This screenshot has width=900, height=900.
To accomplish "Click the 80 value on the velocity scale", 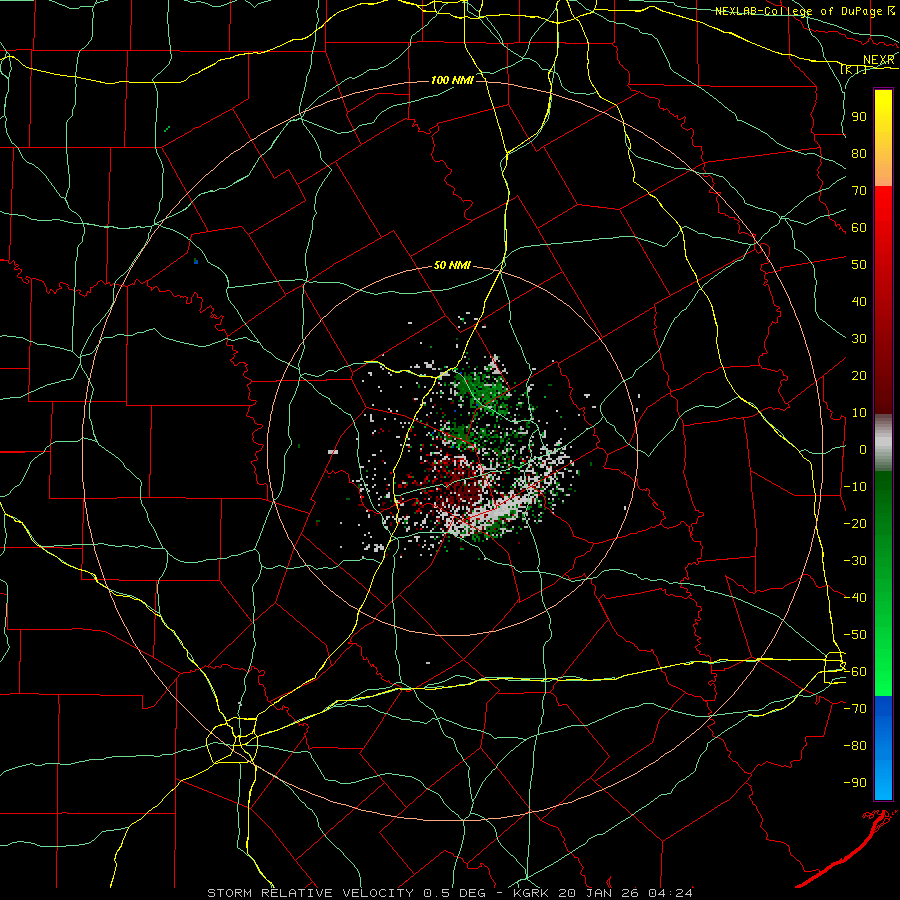I will 859,153.
